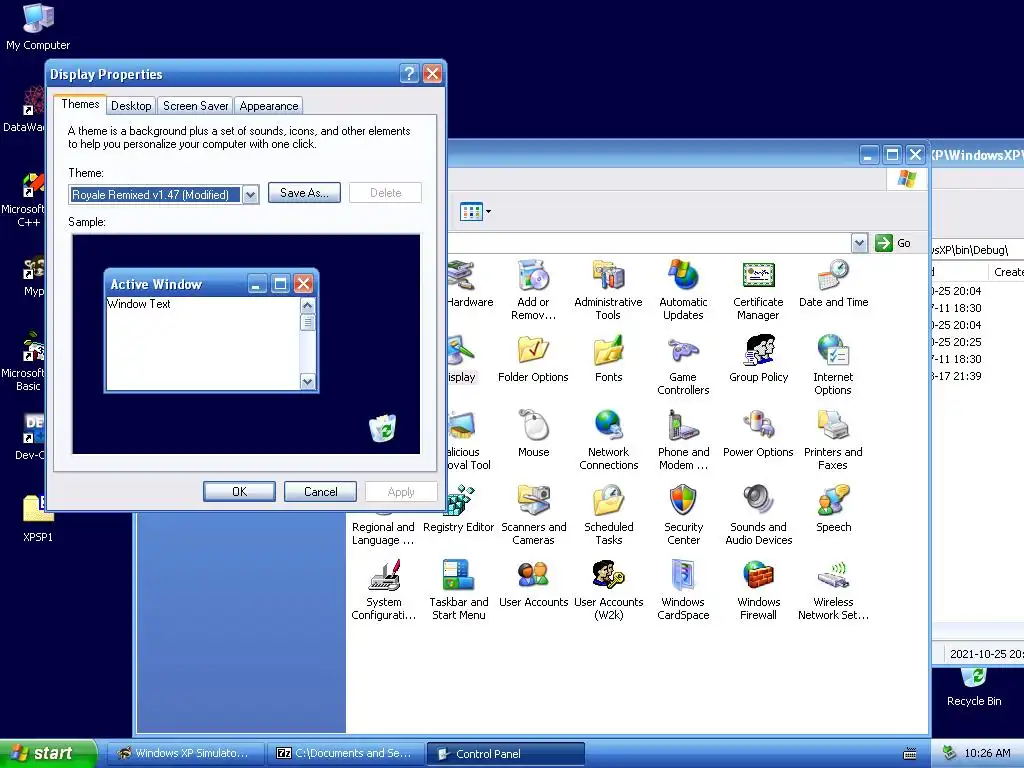1024x768 pixels.
Task: Open Date and Time icon
Action: 833,284
